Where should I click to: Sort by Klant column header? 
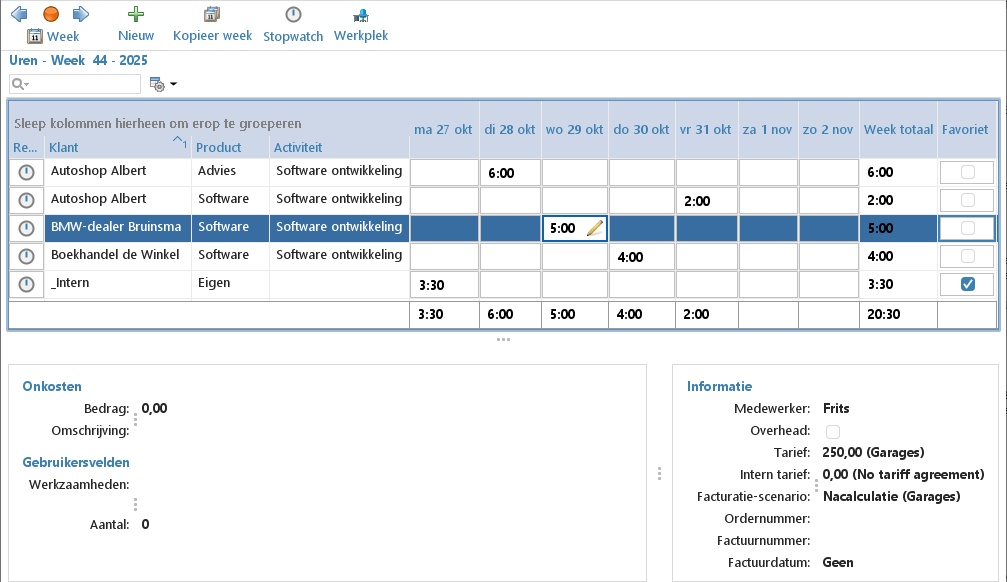point(118,147)
